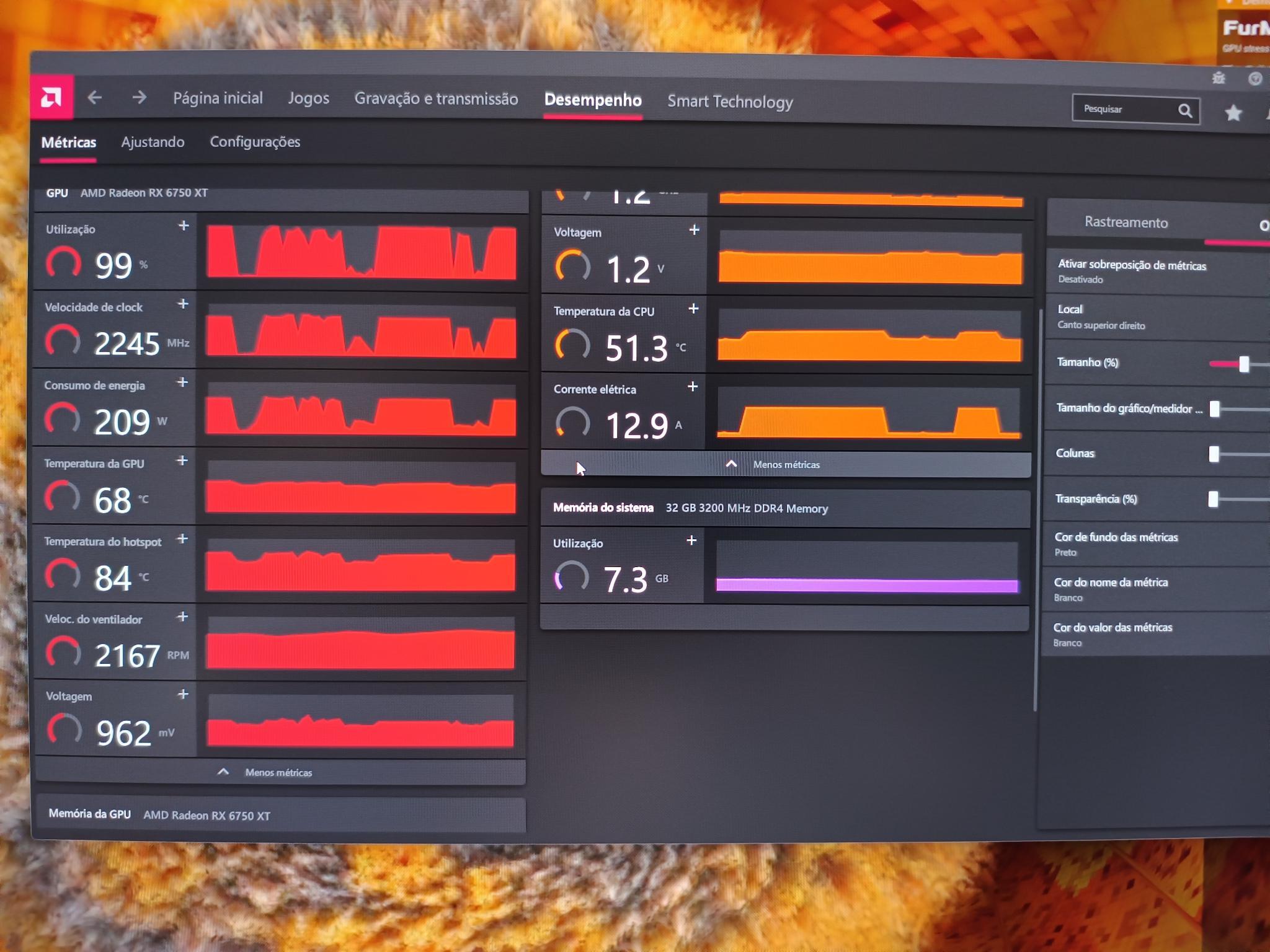This screenshot has width=1270, height=952.
Task: Click the 12.9 A current value
Action: tap(637, 426)
